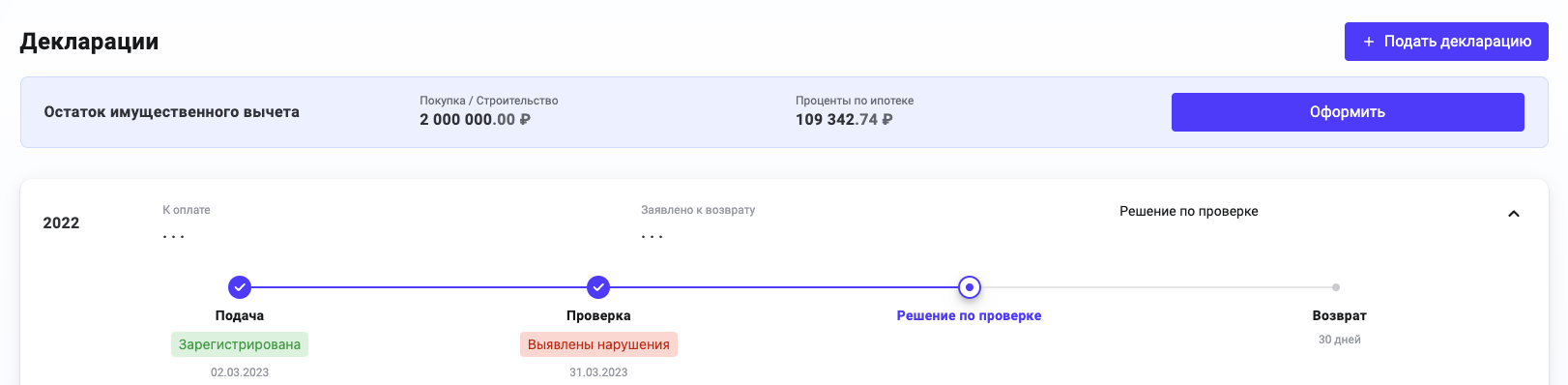Image resolution: width=1568 pixels, height=385 pixels.
Task: Click the Оформить button
Action: pos(1348,112)
